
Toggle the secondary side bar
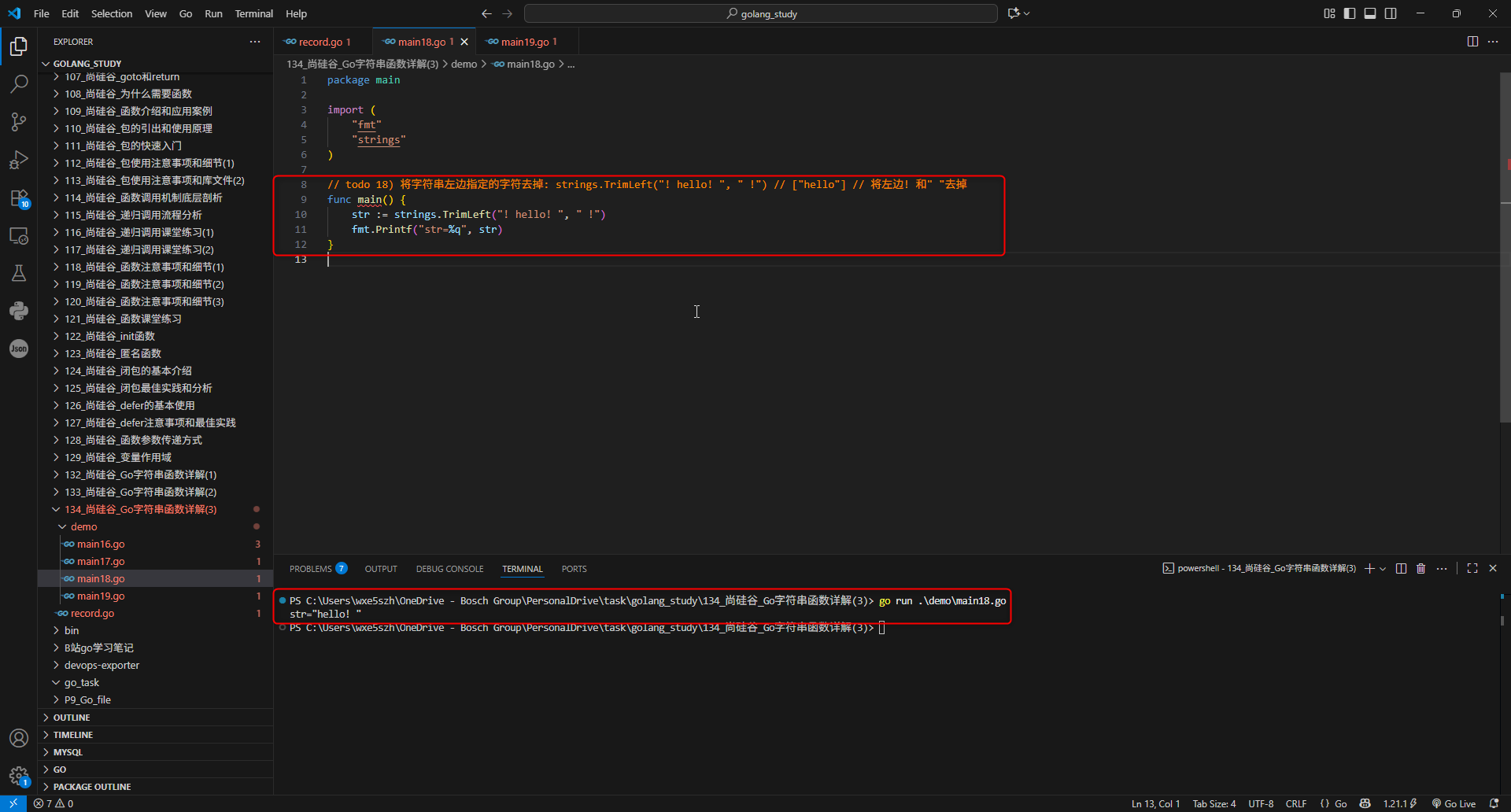(x=1391, y=13)
